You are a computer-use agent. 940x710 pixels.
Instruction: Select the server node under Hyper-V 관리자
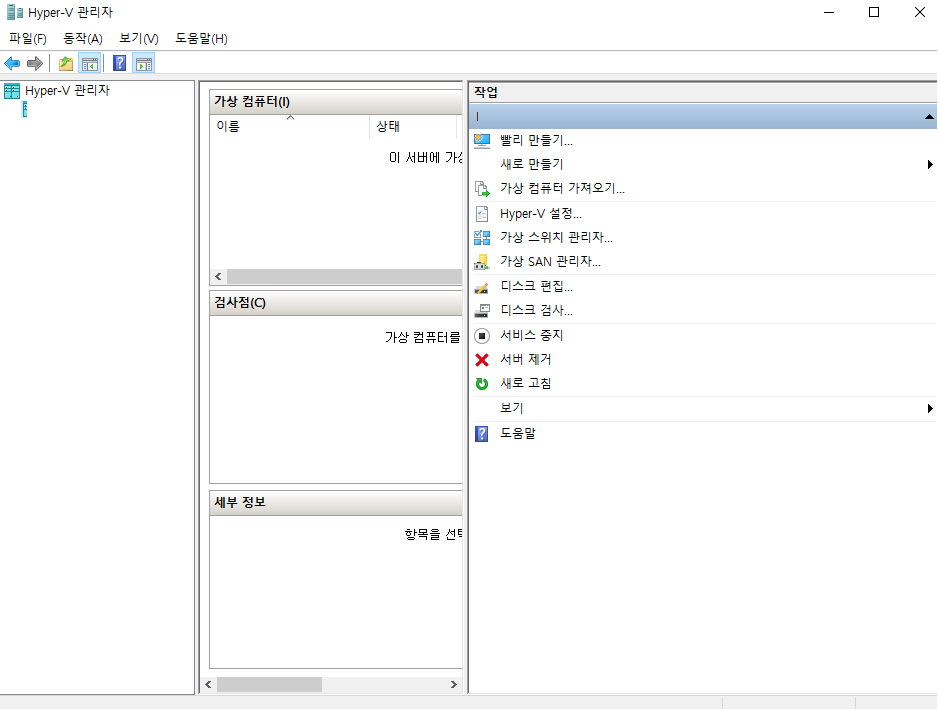coord(25,109)
